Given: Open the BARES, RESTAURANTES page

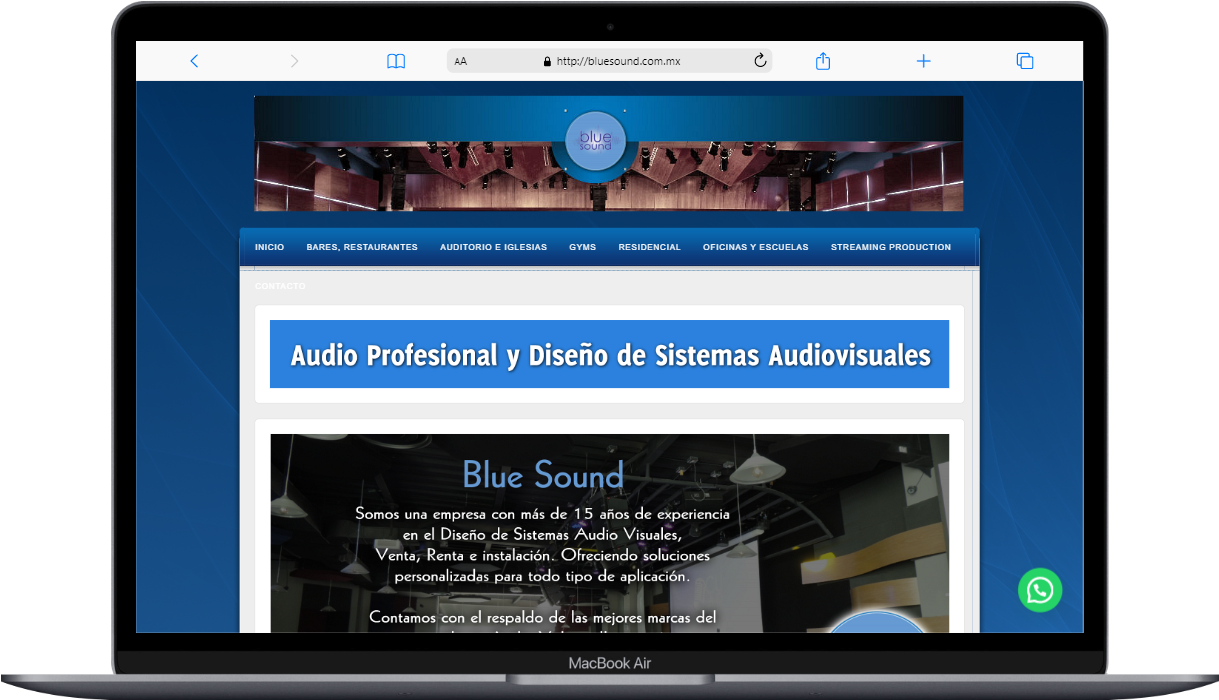Looking at the screenshot, I should point(362,246).
